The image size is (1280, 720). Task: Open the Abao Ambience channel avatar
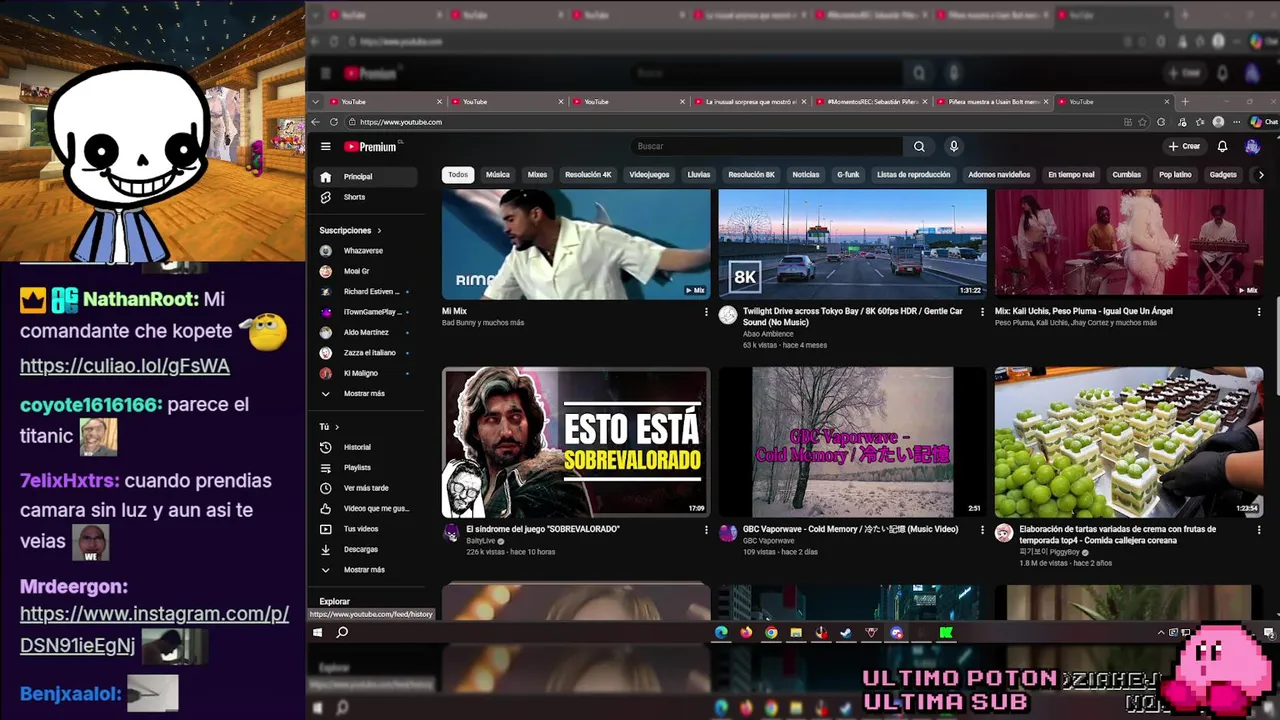coord(728,315)
